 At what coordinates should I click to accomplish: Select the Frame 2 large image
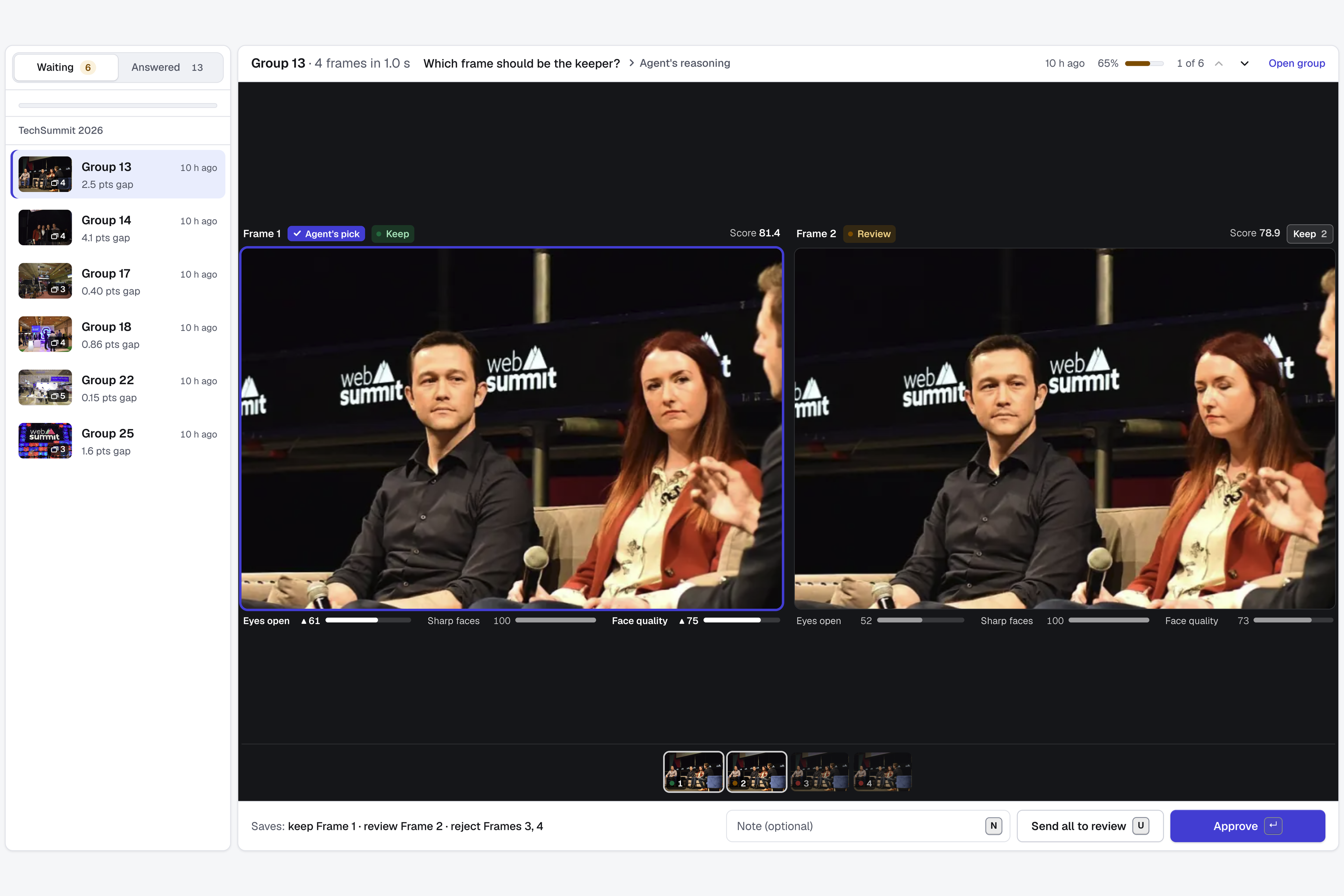point(1065,429)
